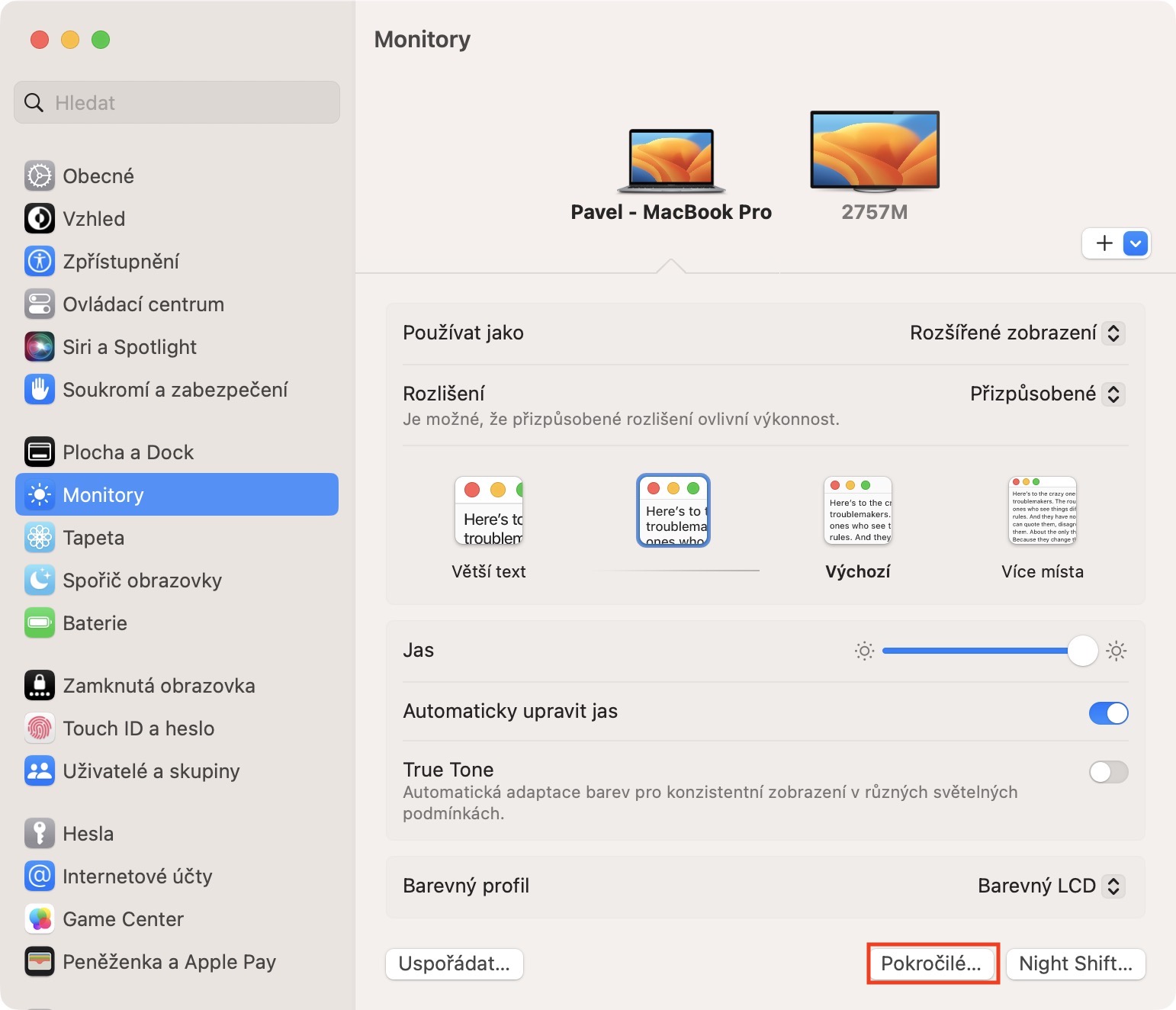
Task: Open the Peněženka a Apple Pay icon
Action: tap(40, 962)
